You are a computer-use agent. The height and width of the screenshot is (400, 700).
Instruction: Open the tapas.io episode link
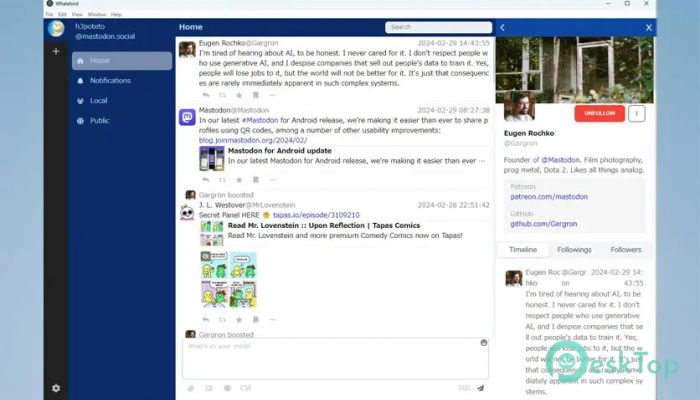(316, 215)
